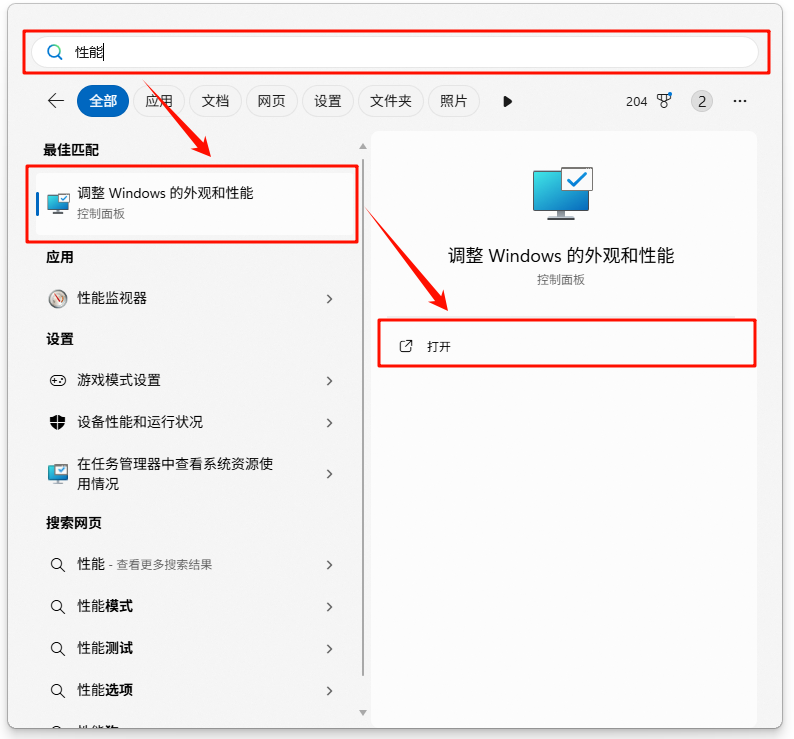Open 性能监视器 app result
The height and width of the screenshot is (739, 794).
coord(112,298)
